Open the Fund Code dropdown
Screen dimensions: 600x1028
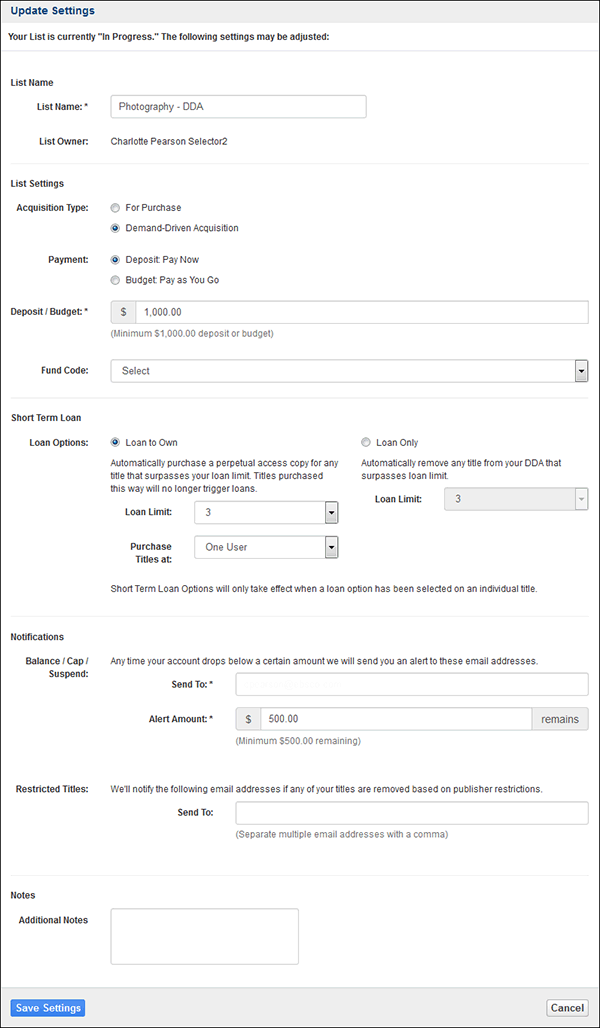(x=350, y=370)
